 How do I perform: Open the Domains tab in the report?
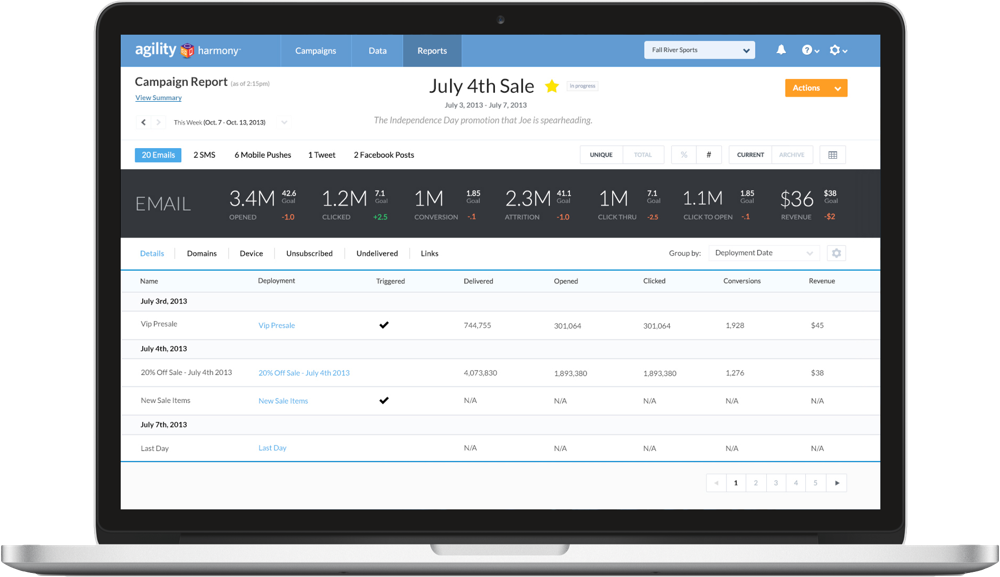tap(201, 253)
